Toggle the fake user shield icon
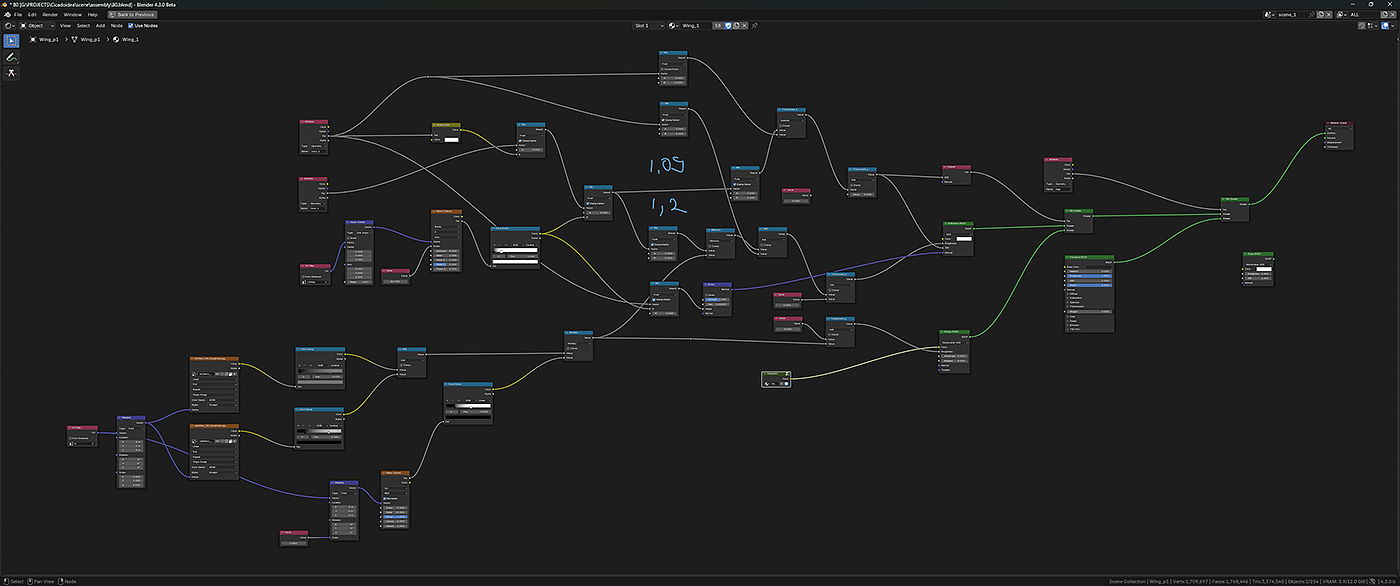 coord(728,25)
